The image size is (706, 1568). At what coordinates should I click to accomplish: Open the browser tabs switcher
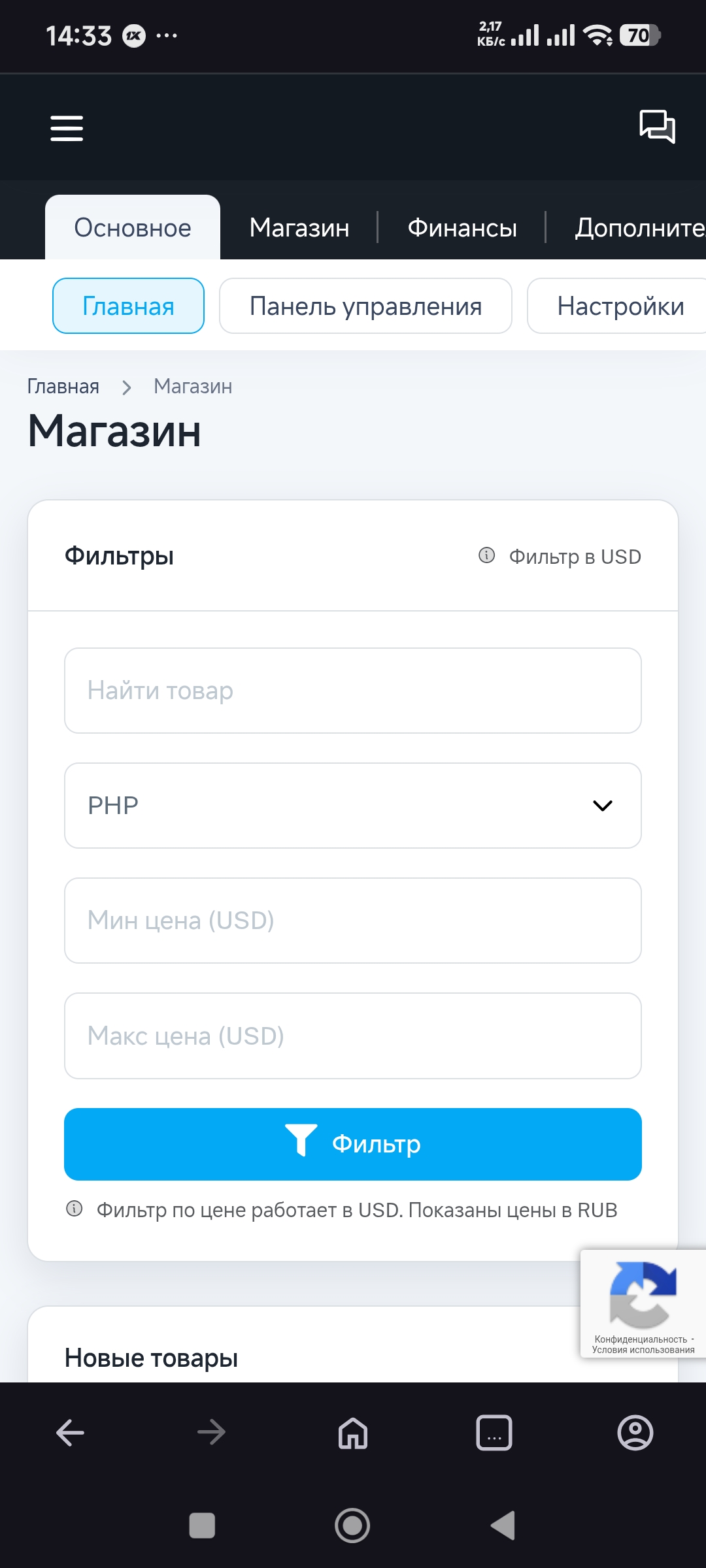coord(494,1433)
